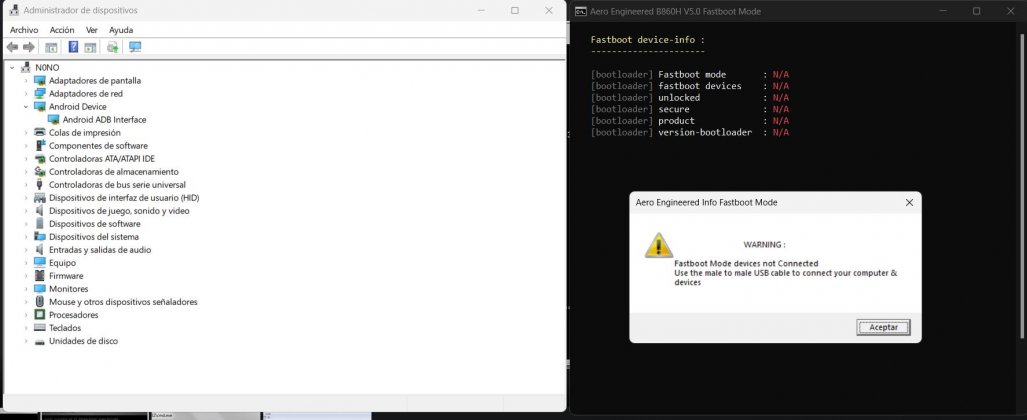Maximize the Administrador de dispositivos window
The height and width of the screenshot is (420, 1027).
pyautogui.click(x=515, y=10)
